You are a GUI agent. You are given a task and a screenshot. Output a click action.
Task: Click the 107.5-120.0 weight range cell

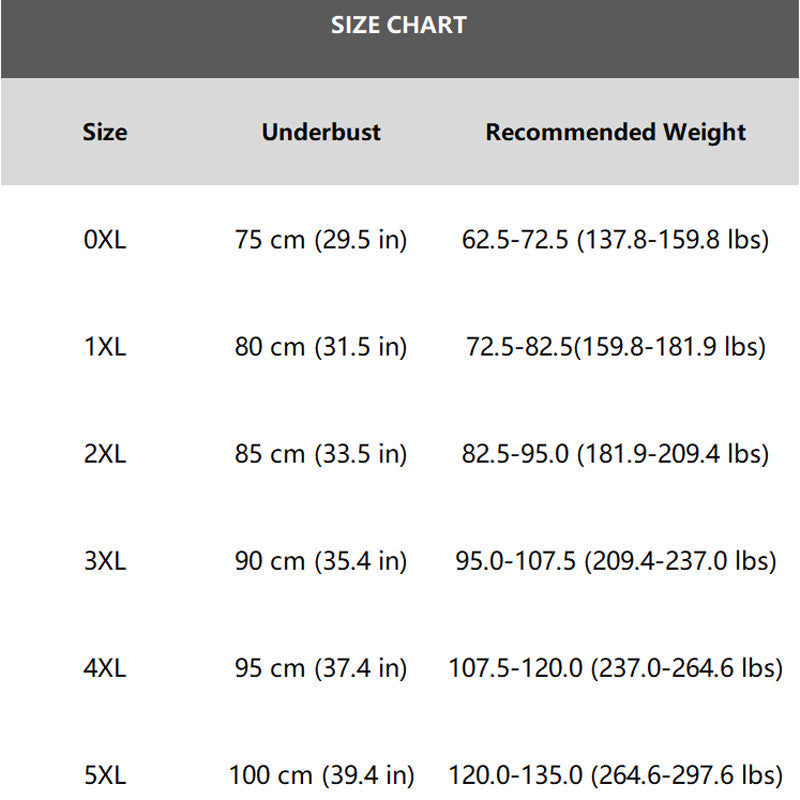pos(615,668)
